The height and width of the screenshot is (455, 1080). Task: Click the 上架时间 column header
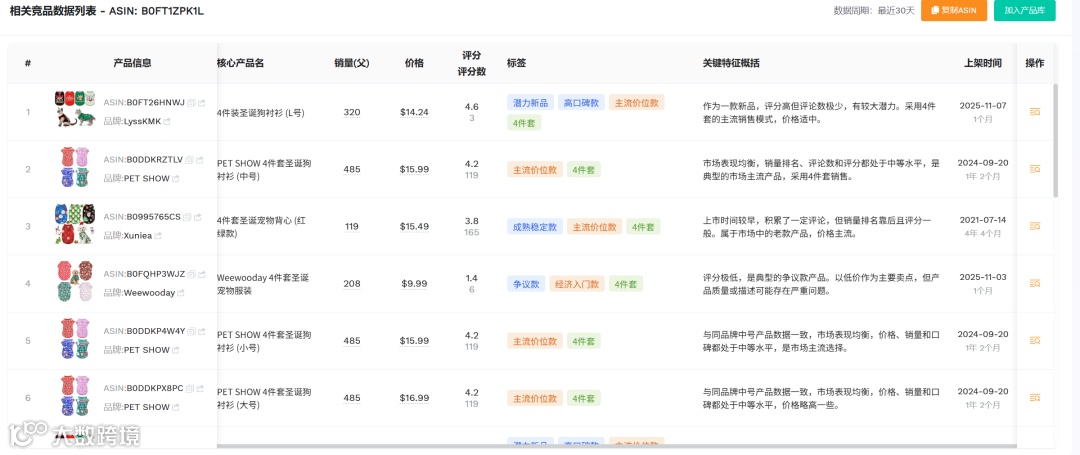pyautogui.click(x=983, y=63)
